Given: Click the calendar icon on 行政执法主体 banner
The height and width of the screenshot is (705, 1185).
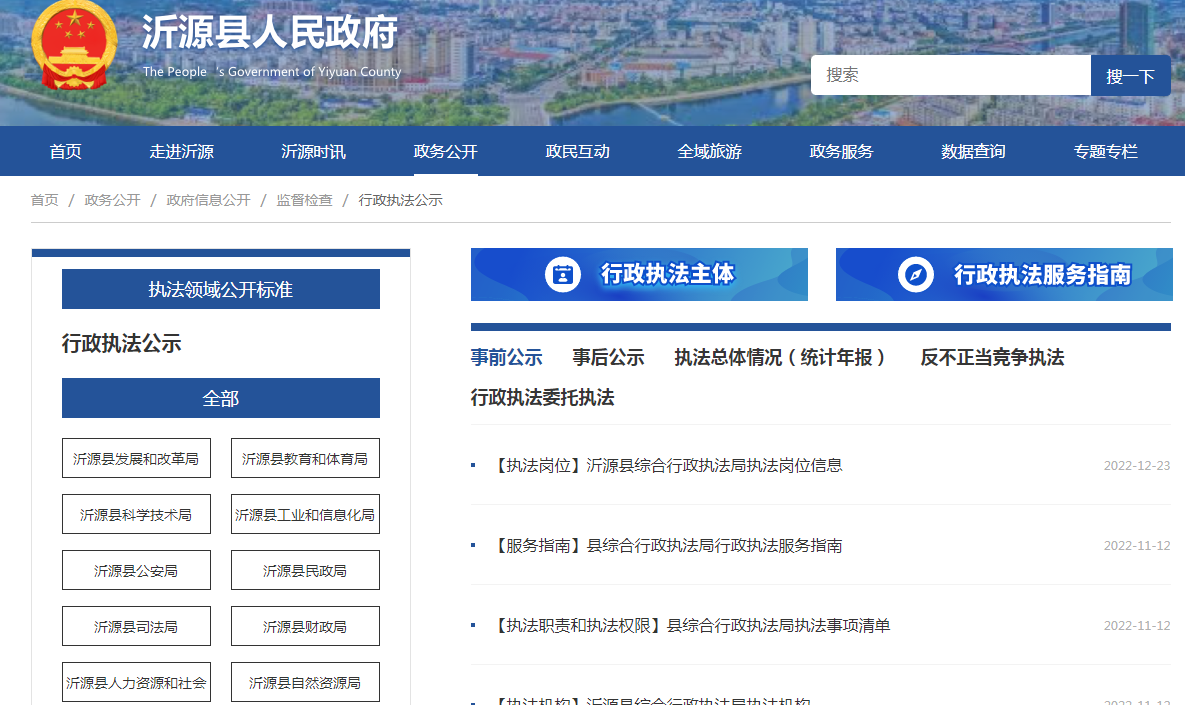Looking at the screenshot, I should [563, 274].
